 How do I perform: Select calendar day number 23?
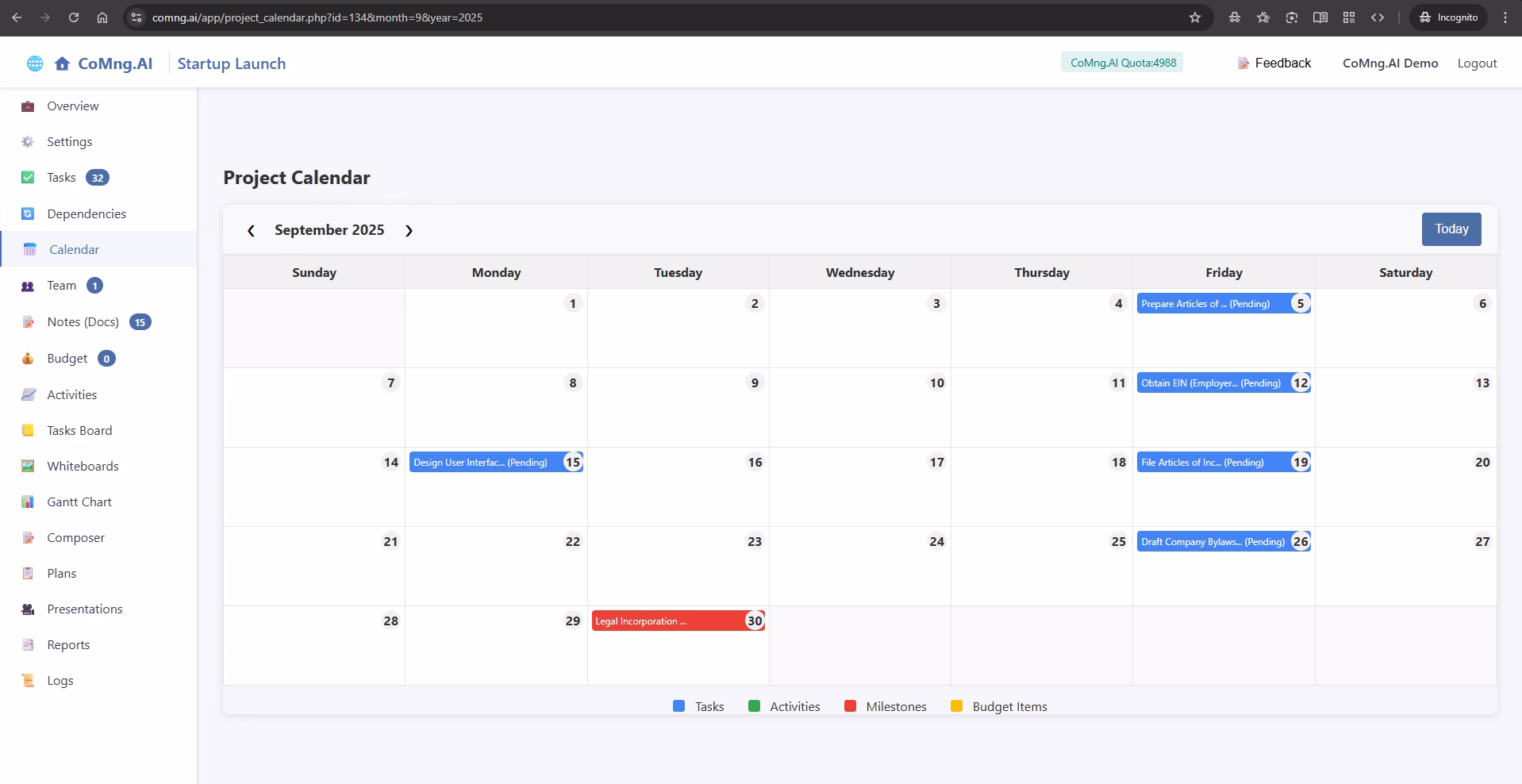click(755, 541)
